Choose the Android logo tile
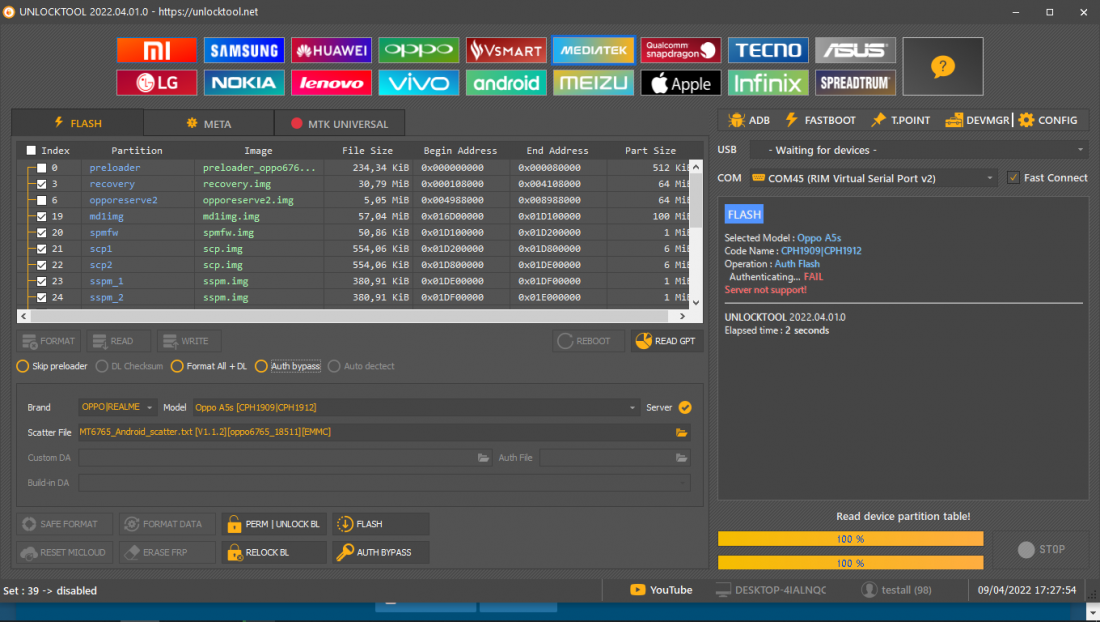 coord(506,83)
